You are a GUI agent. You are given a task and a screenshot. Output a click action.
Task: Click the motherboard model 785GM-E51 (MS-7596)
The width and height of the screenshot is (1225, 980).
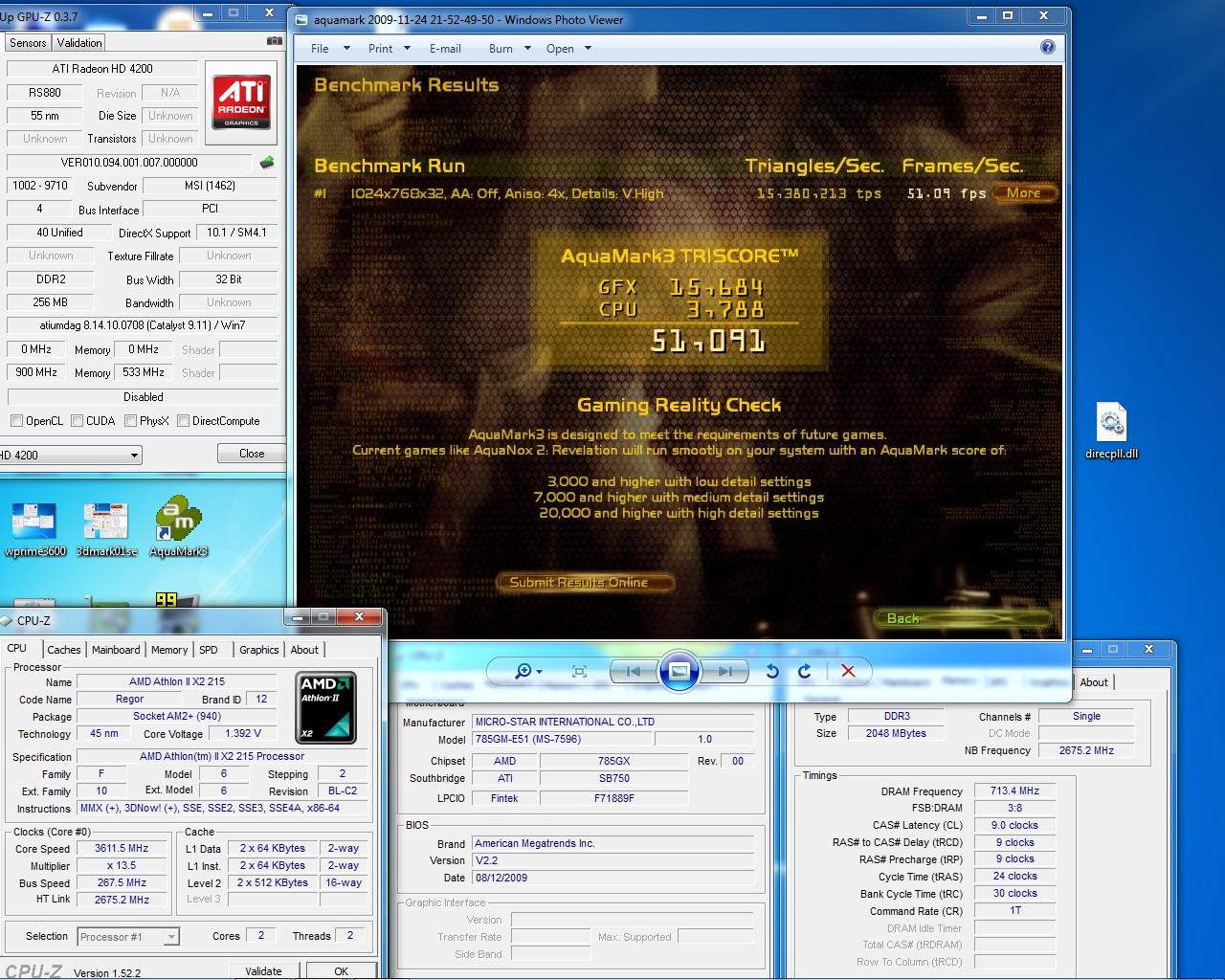coord(562,740)
